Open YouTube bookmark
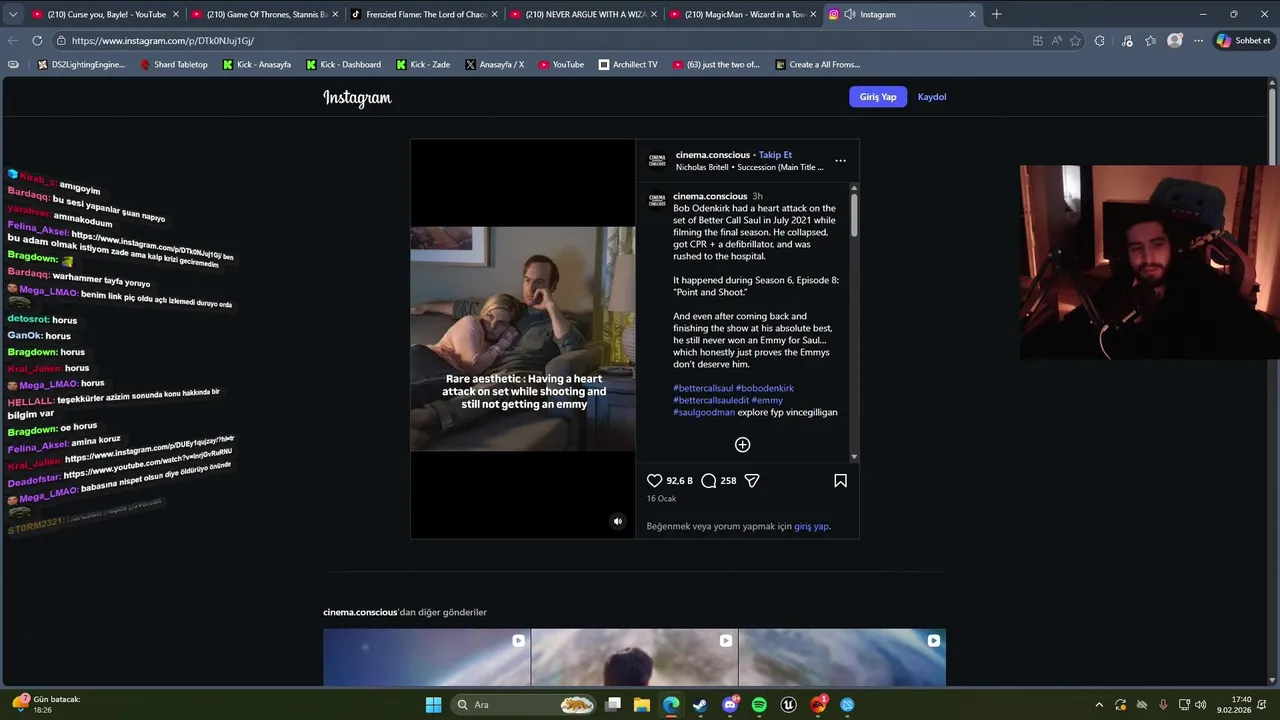The width and height of the screenshot is (1280, 720). point(561,65)
